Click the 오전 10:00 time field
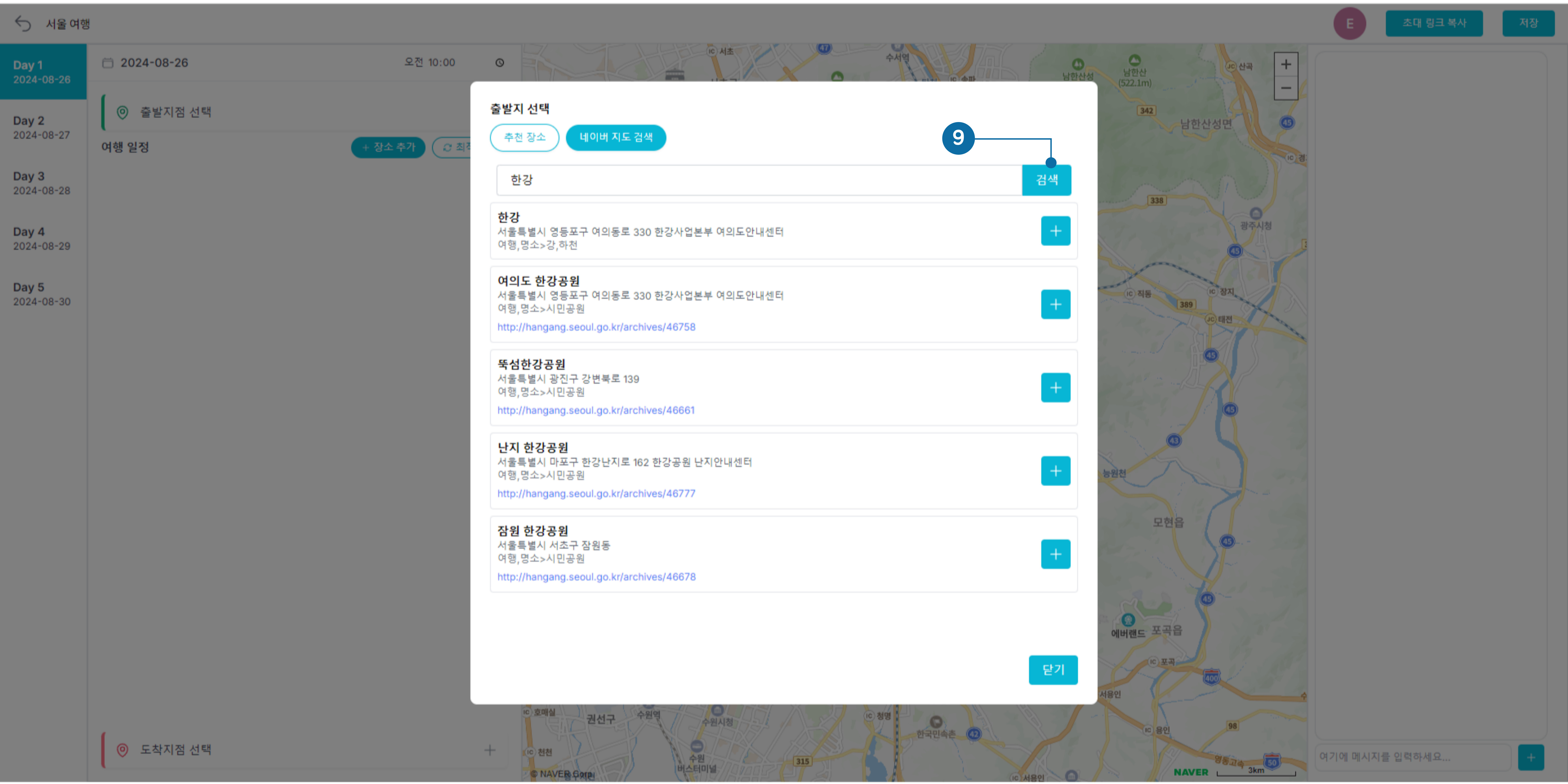1568x784 pixels. (x=430, y=63)
